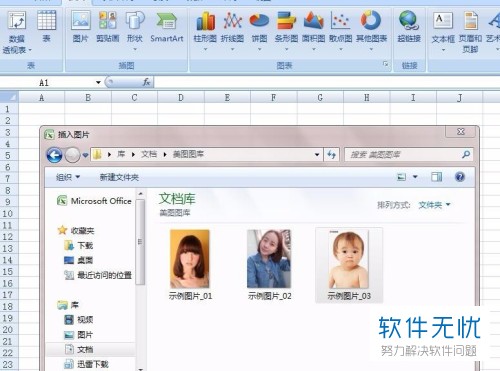Change arrange by (文件夹) dropdown
Screen dimensions: 500x371
[x=434, y=205]
